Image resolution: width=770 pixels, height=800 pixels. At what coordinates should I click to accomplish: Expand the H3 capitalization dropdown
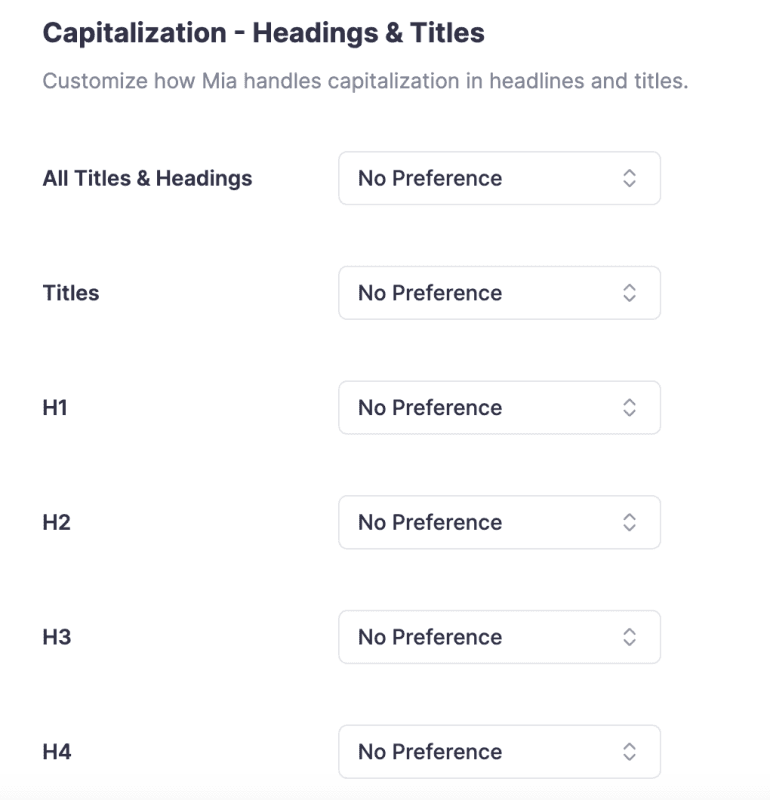(x=499, y=637)
